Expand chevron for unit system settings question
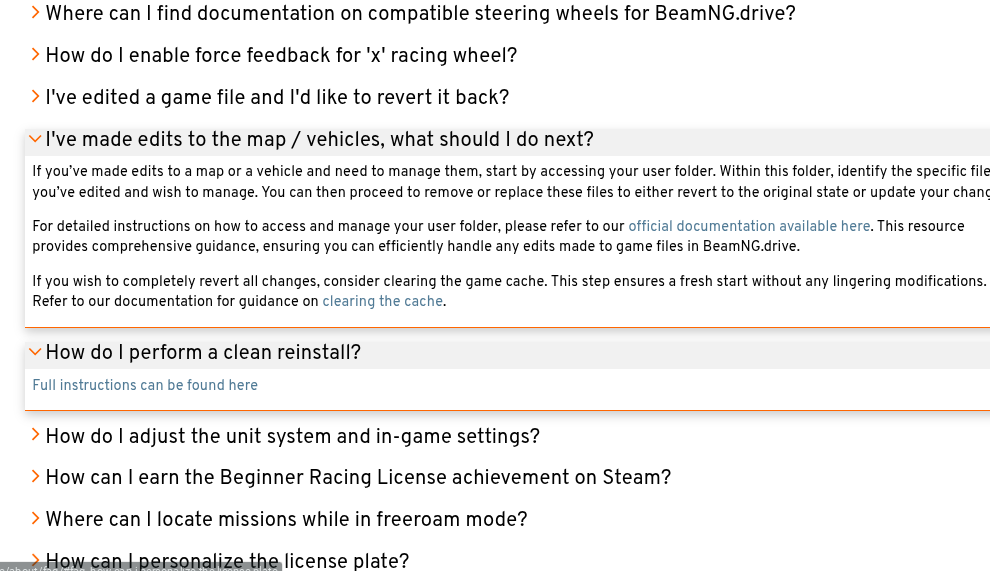The width and height of the screenshot is (990, 571). click(36, 435)
